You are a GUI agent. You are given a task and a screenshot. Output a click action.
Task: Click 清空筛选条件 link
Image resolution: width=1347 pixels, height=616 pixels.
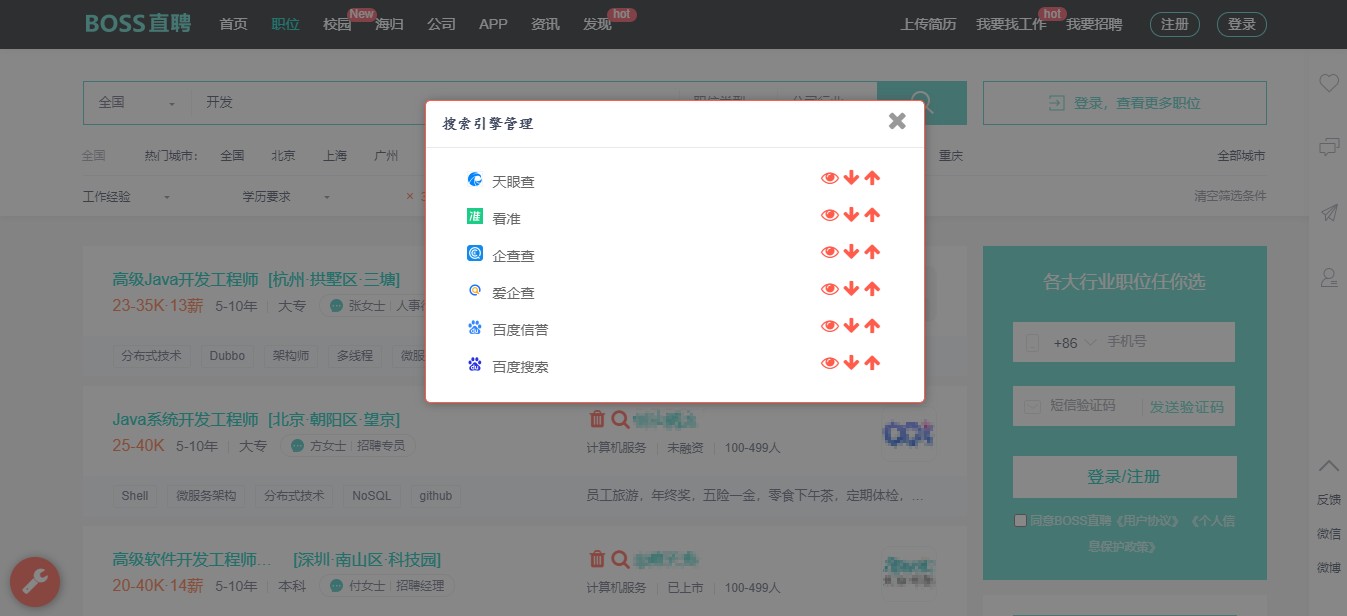coord(1230,196)
